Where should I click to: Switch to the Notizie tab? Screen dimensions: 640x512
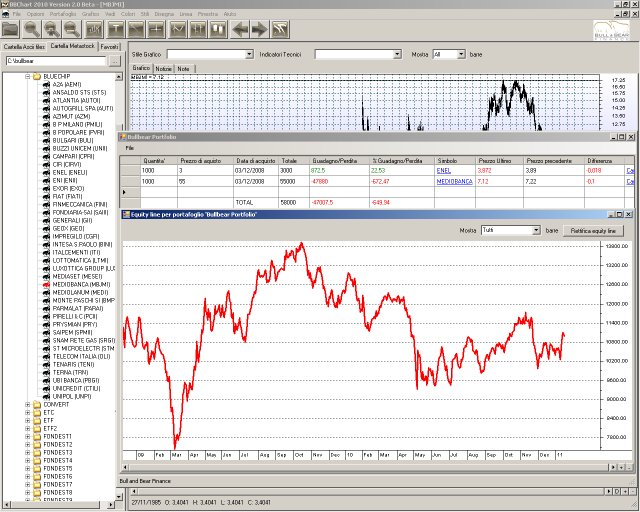coord(163,69)
